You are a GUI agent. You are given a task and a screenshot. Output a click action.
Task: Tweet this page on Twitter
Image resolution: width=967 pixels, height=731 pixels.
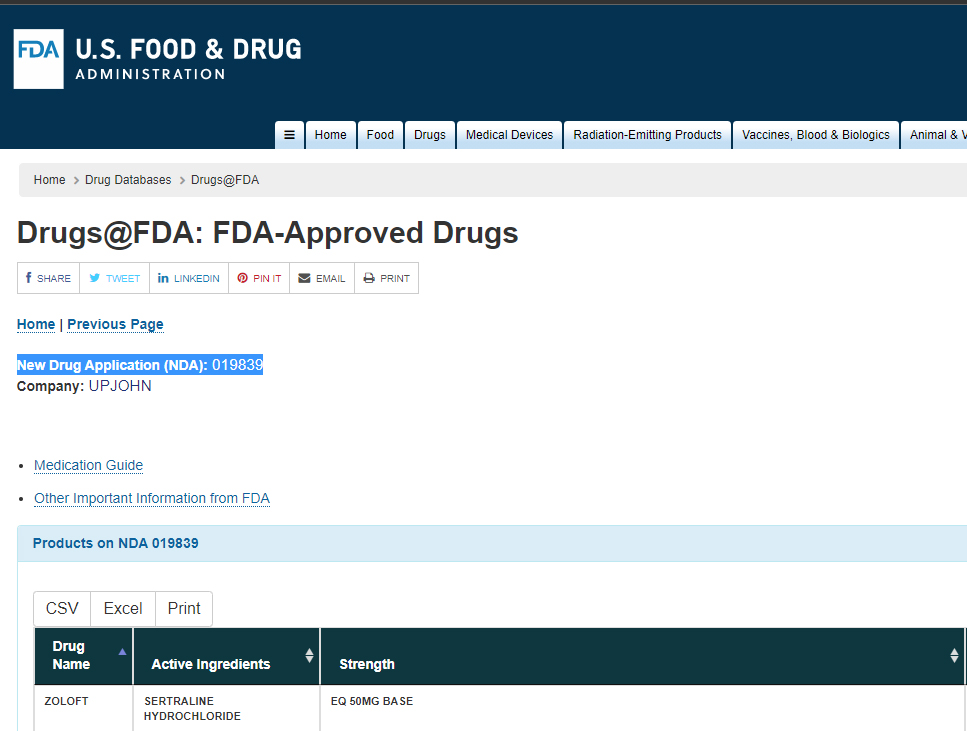coord(115,278)
